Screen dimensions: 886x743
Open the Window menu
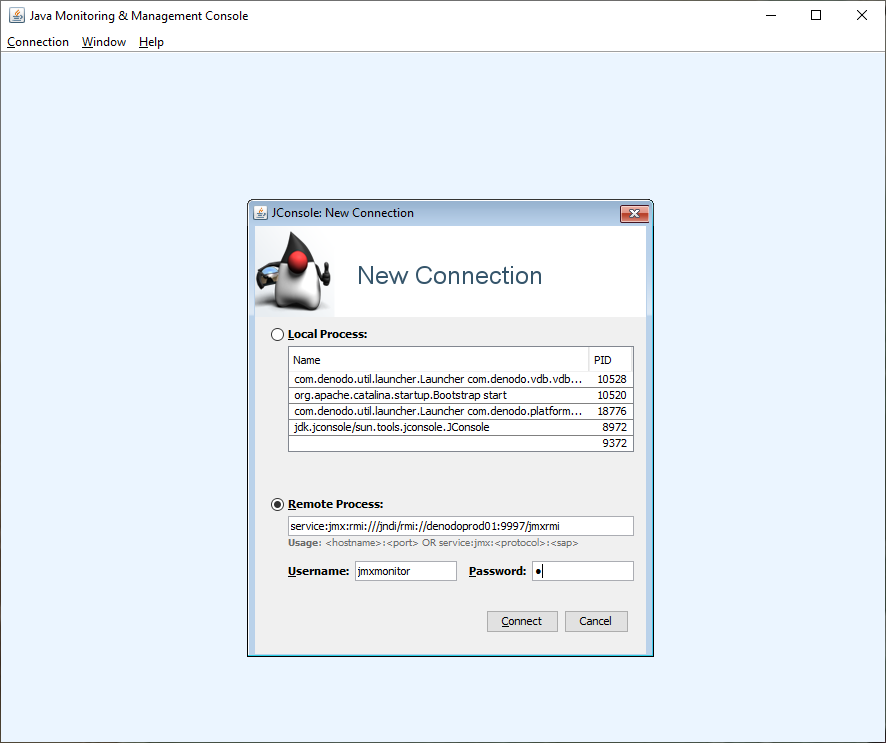pos(104,42)
